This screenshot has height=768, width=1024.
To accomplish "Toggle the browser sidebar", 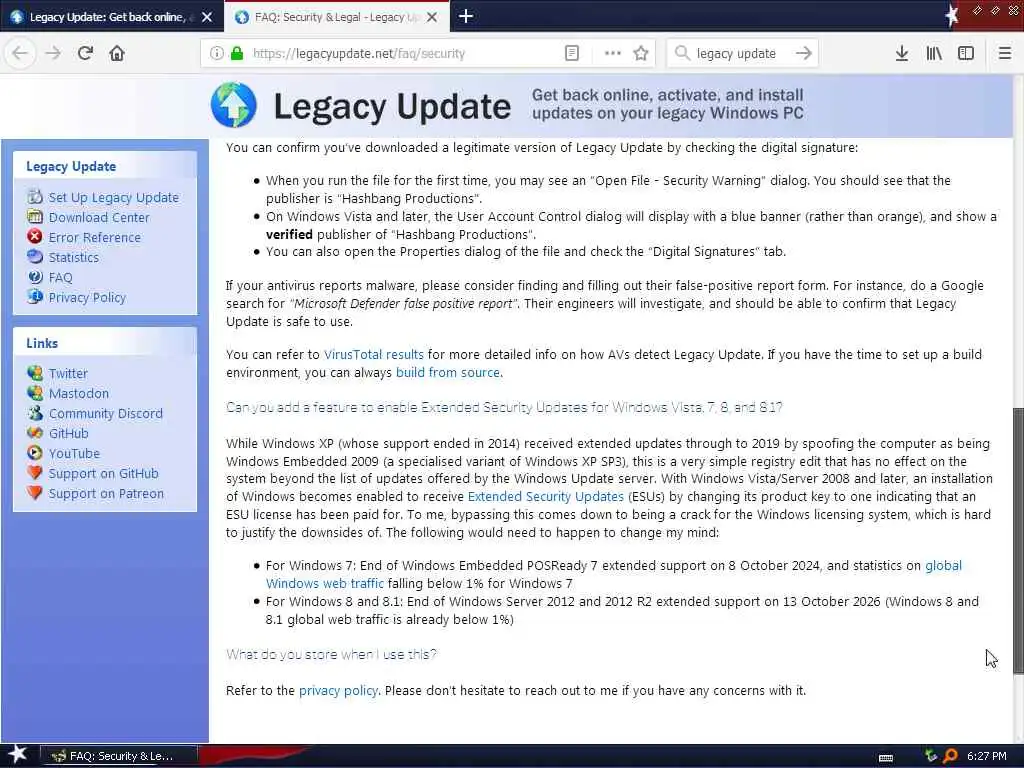I will [966, 53].
